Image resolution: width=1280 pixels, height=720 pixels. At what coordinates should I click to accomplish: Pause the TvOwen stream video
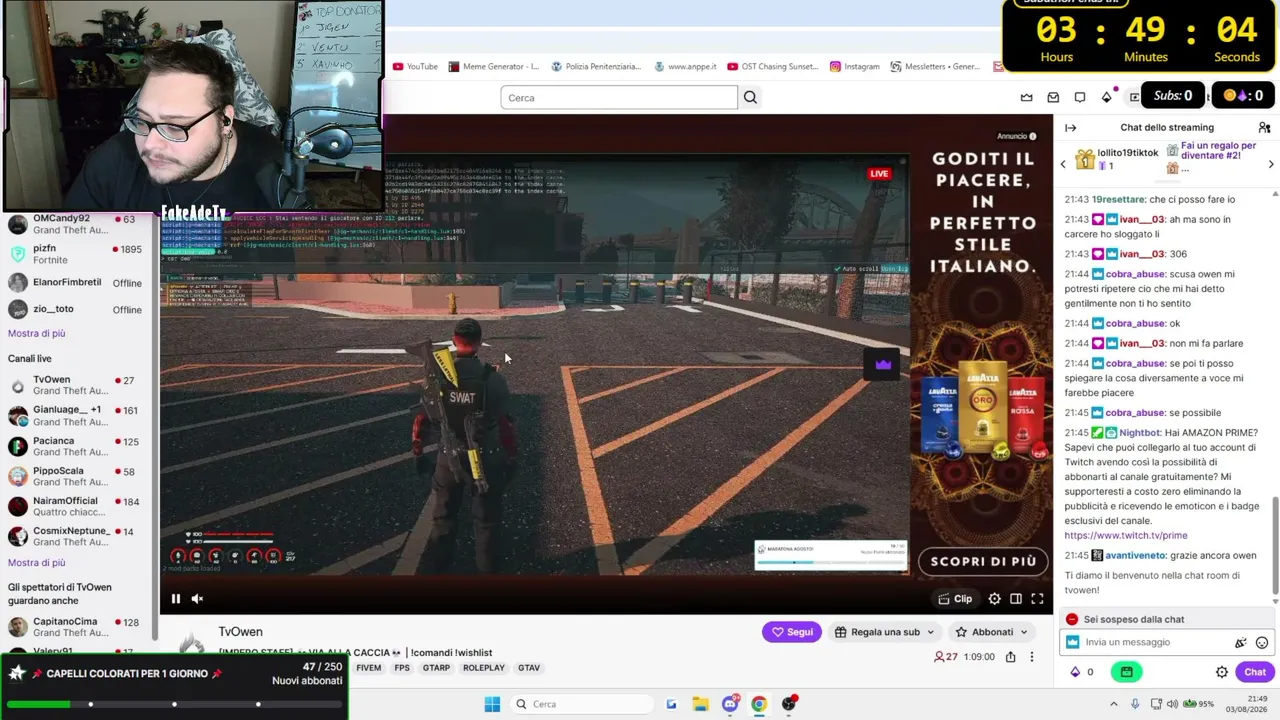pyautogui.click(x=176, y=599)
